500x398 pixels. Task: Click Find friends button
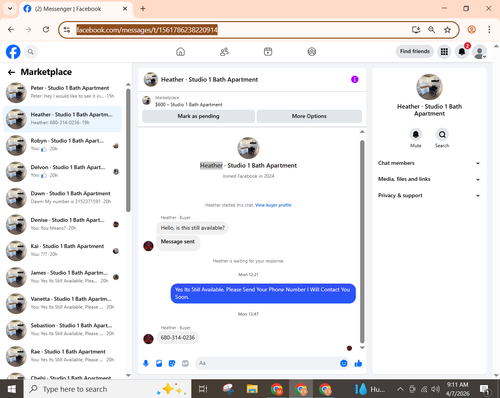(415, 51)
